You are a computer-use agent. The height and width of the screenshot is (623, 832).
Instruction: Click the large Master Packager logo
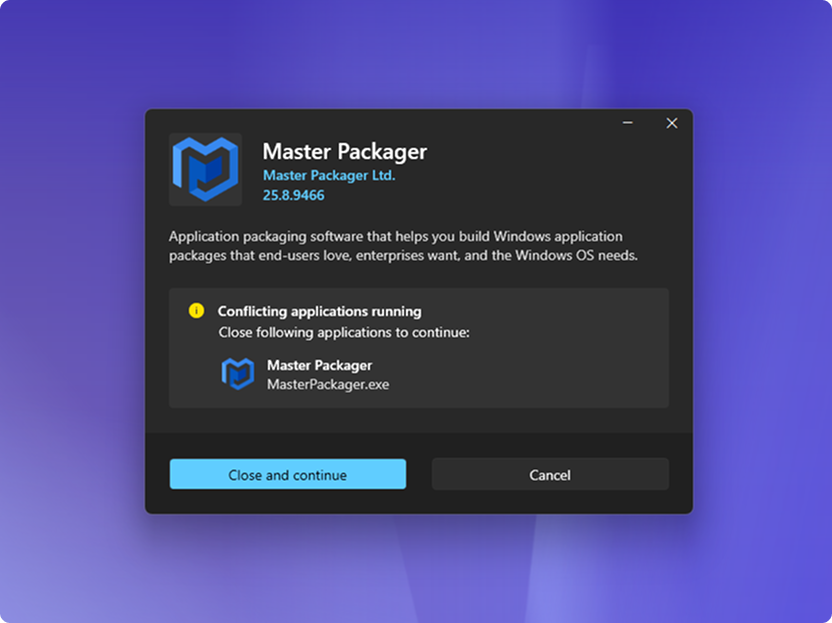(x=205, y=169)
